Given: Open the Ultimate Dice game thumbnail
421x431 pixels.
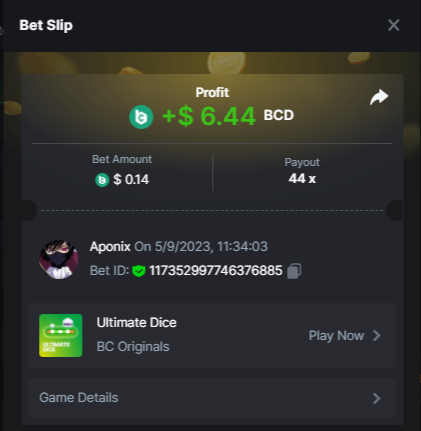Looking at the screenshot, I should tap(61, 335).
